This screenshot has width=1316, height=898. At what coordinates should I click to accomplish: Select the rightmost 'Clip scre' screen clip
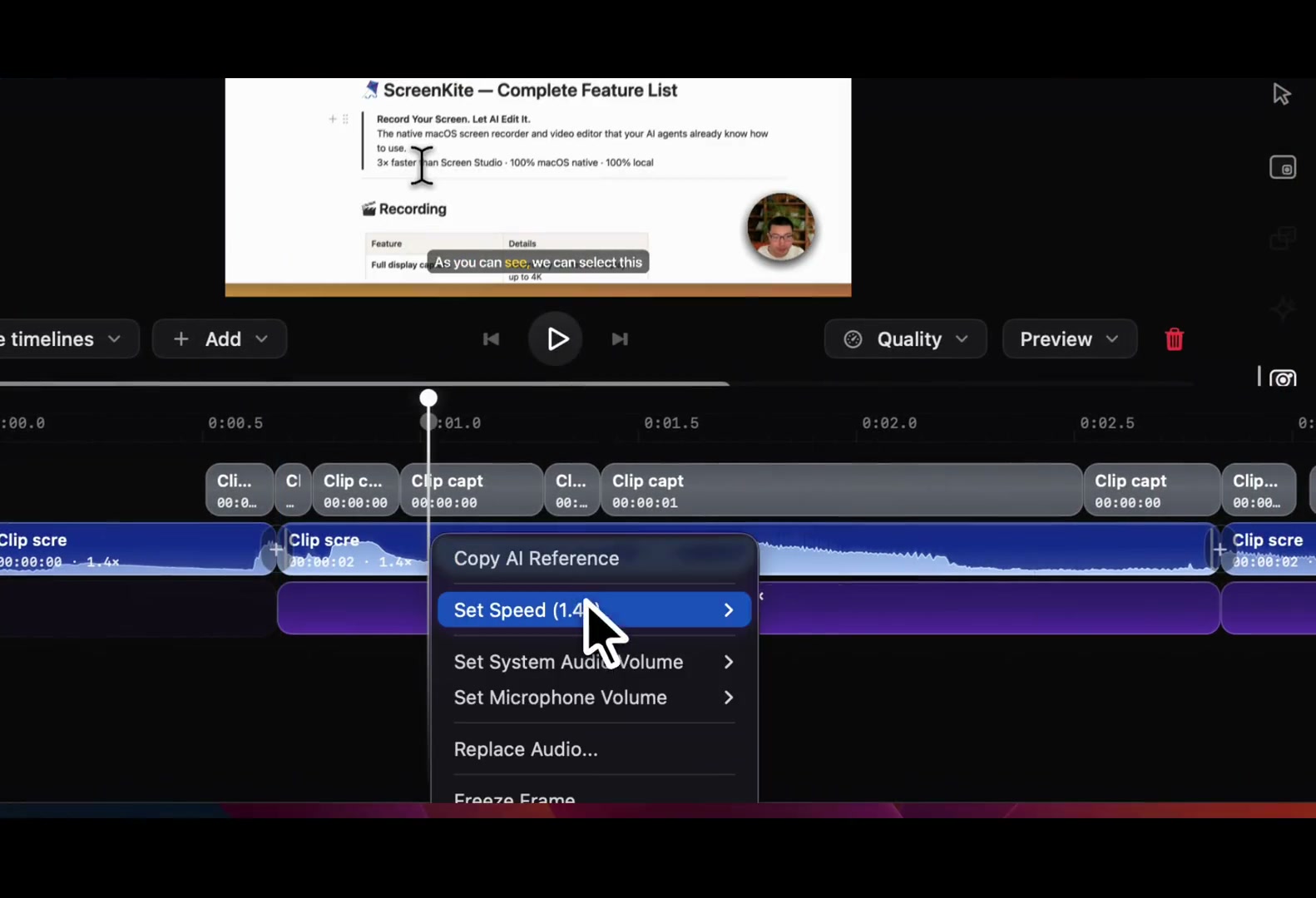(x=1269, y=549)
